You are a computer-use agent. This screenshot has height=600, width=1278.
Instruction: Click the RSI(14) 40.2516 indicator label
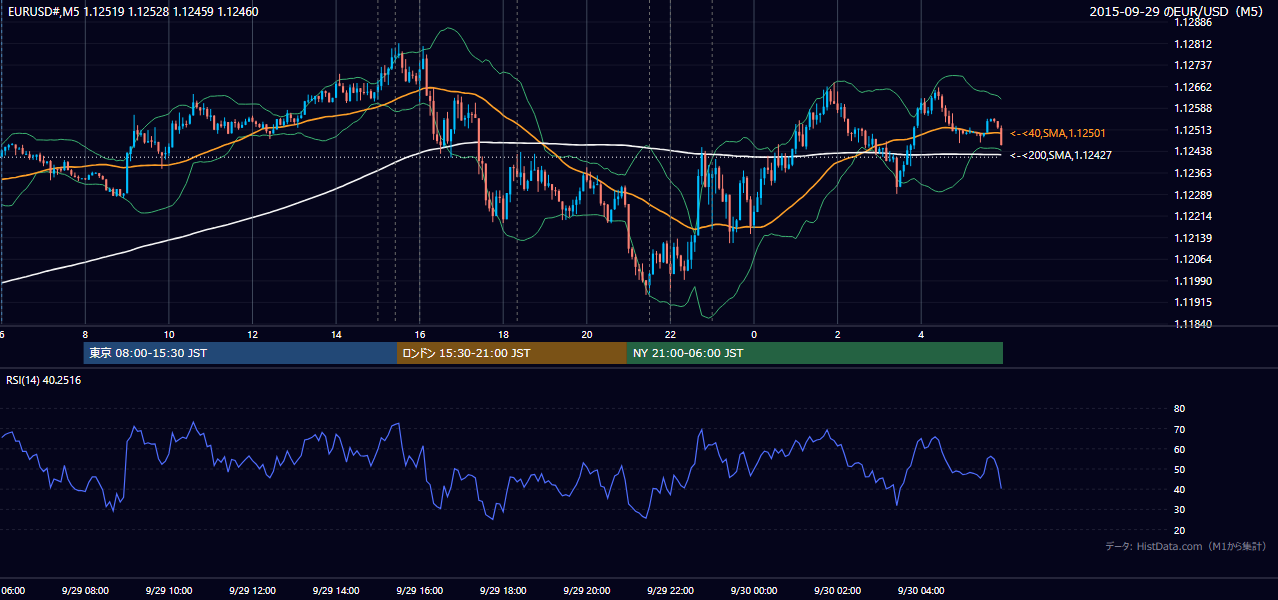44,380
